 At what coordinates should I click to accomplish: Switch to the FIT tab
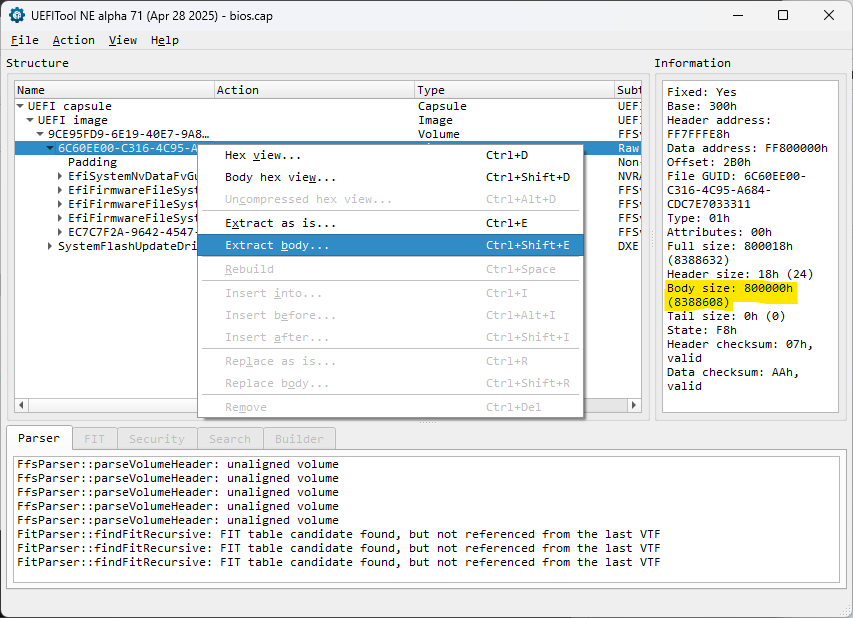94,439
